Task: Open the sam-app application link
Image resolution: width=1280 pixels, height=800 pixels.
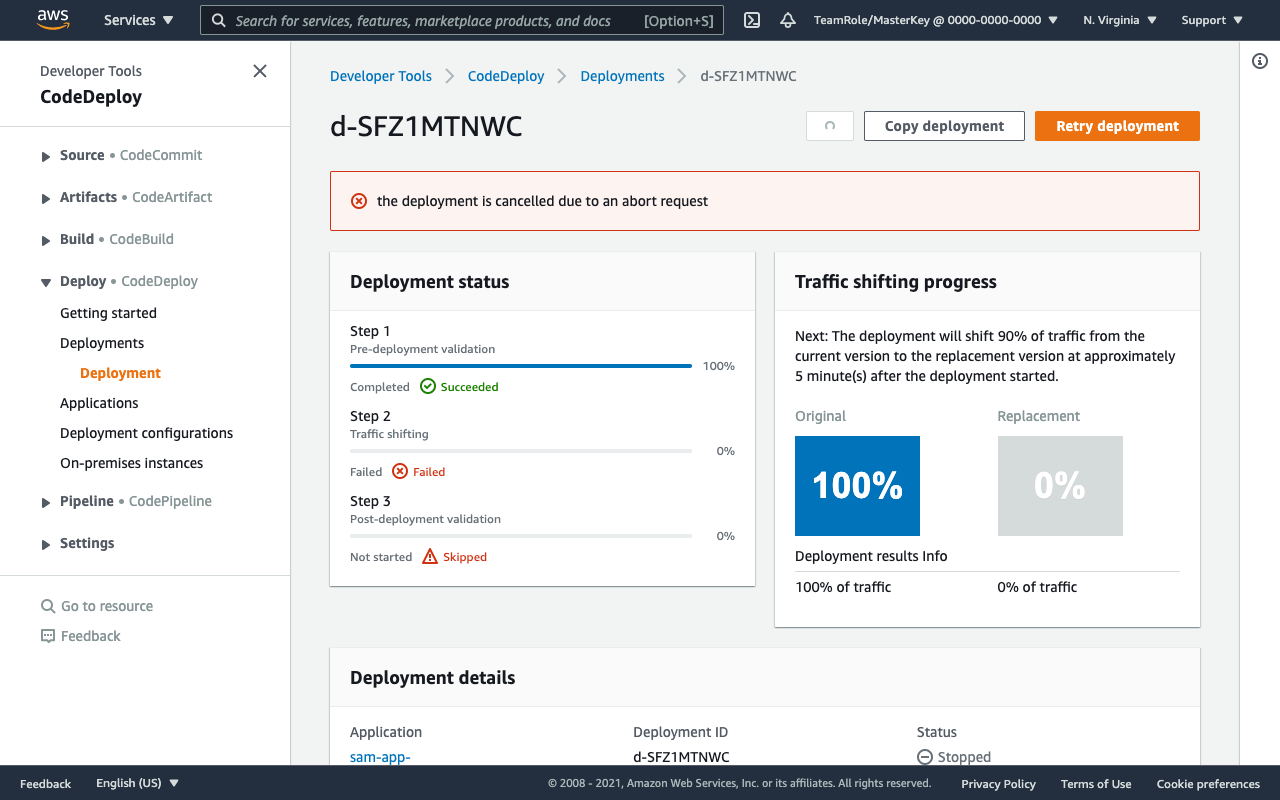Action: point(380,757)
